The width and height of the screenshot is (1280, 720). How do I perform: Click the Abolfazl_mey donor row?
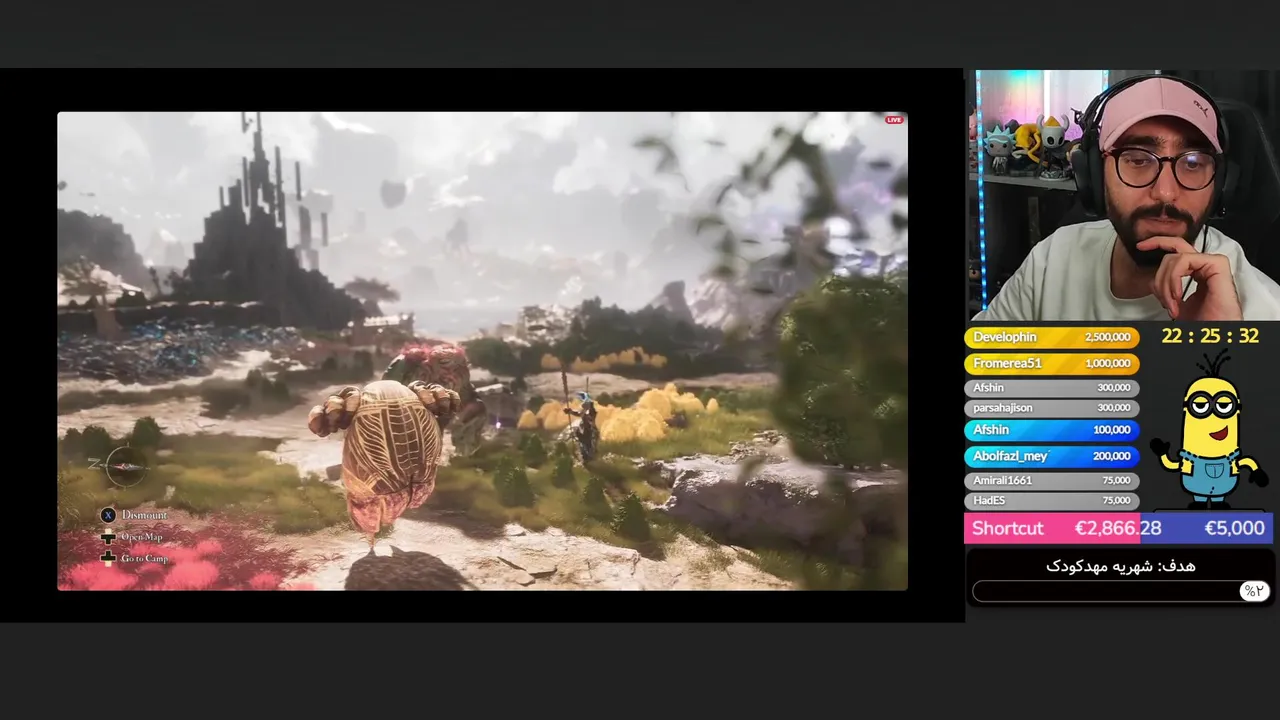coord(1051,455)
